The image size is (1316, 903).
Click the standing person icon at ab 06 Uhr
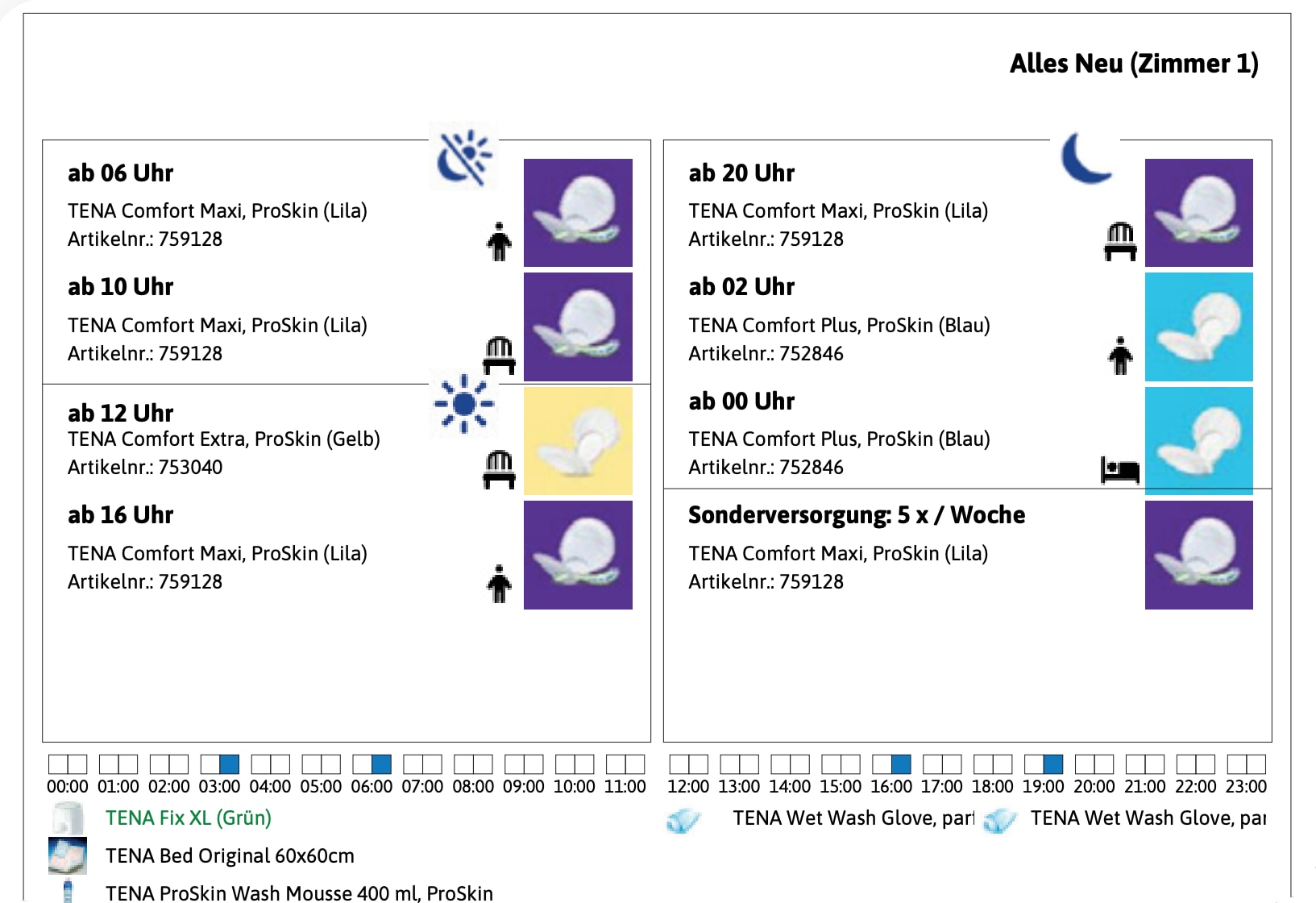pyautogui.click(x=499, y=241)
